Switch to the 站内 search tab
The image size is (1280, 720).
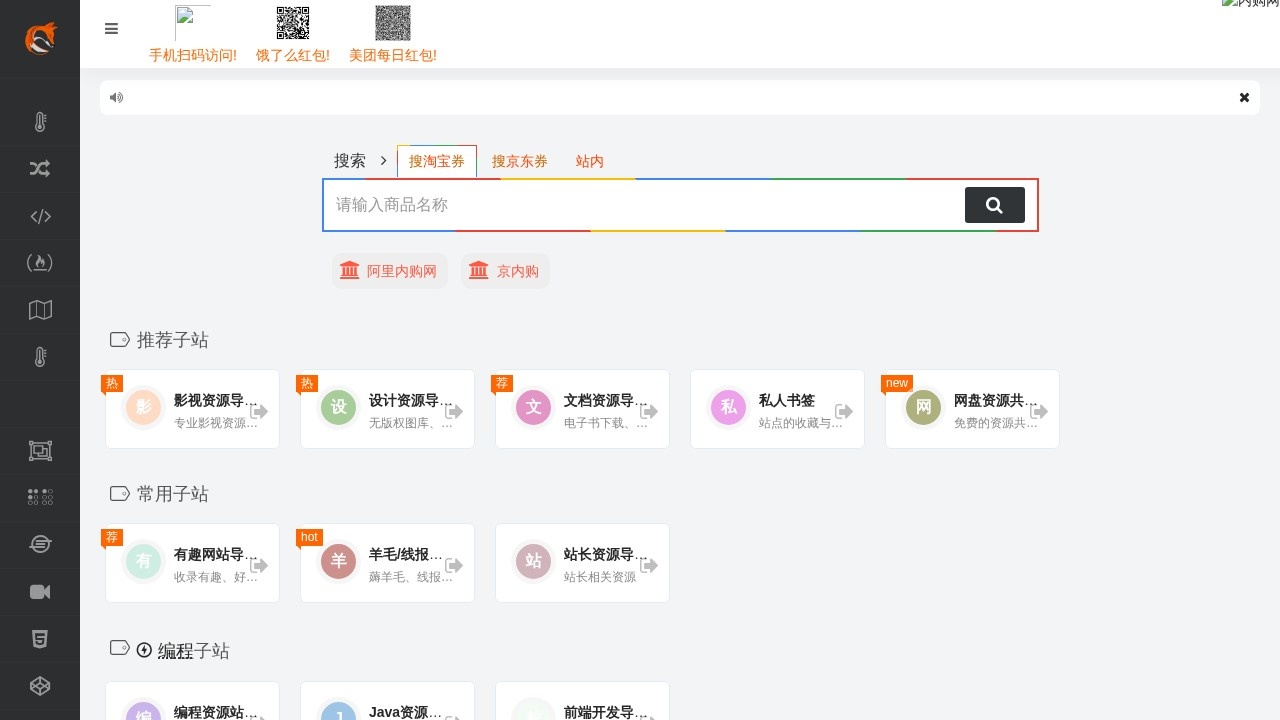[589, 161]
